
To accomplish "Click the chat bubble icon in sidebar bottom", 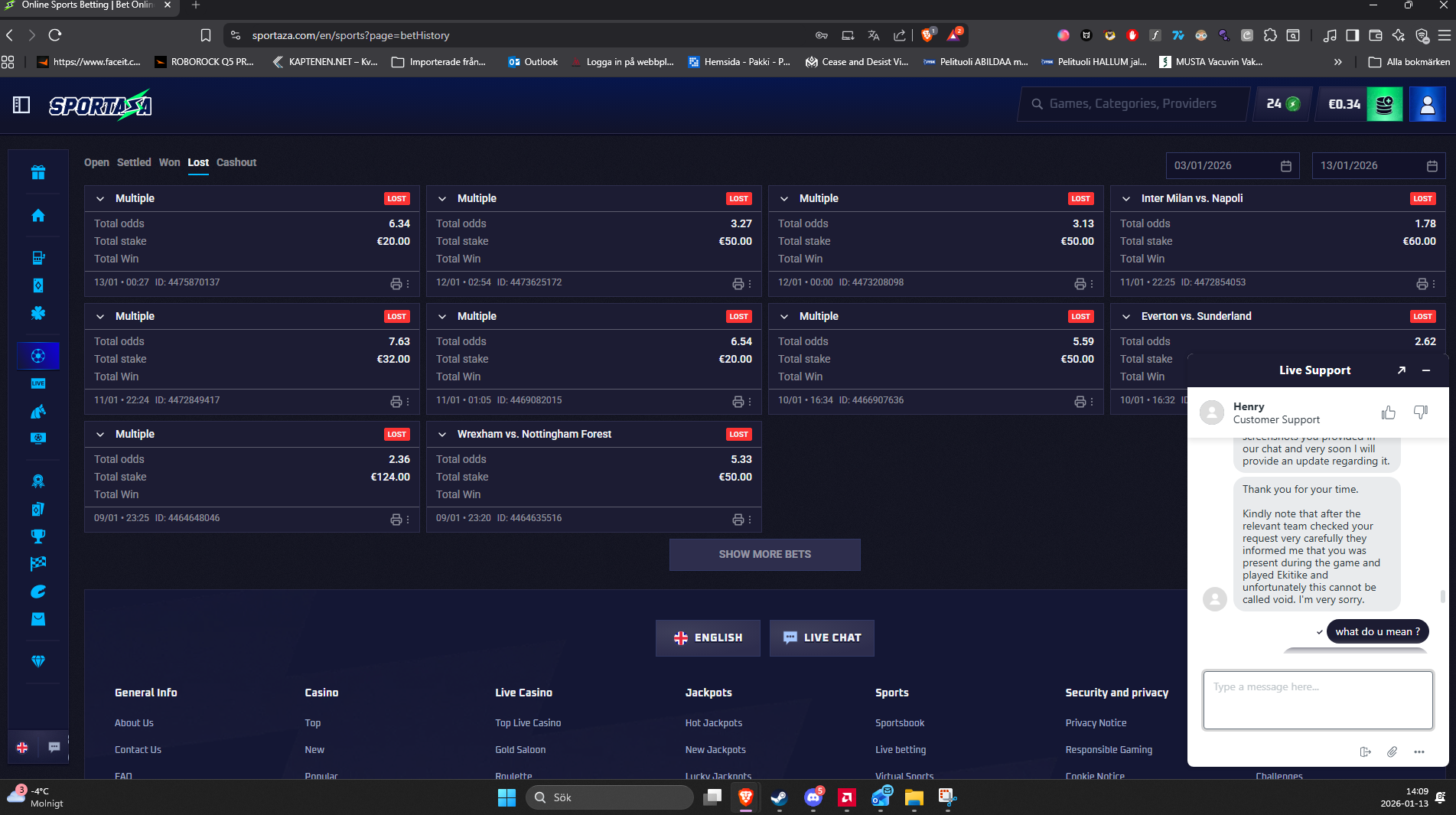I will coord(54,747).
